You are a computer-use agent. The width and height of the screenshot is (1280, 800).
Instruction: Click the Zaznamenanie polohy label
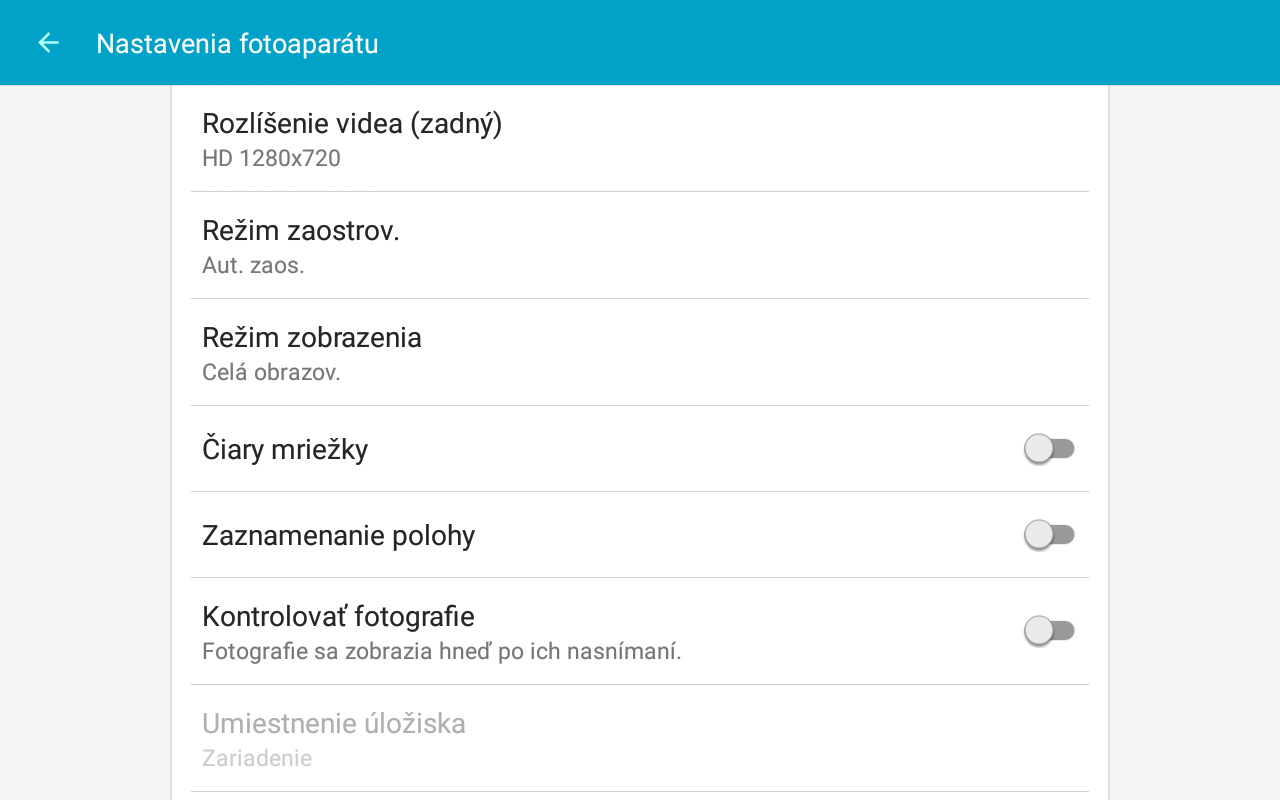338,535
